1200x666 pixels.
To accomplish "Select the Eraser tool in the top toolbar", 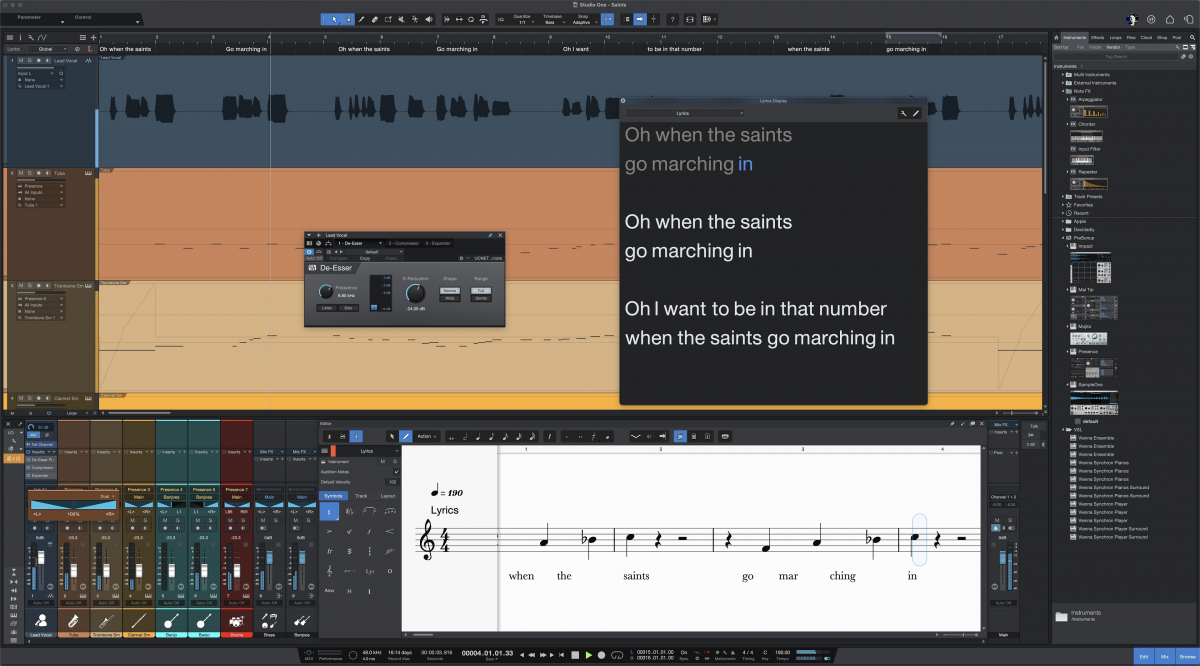I will point(375,19).
